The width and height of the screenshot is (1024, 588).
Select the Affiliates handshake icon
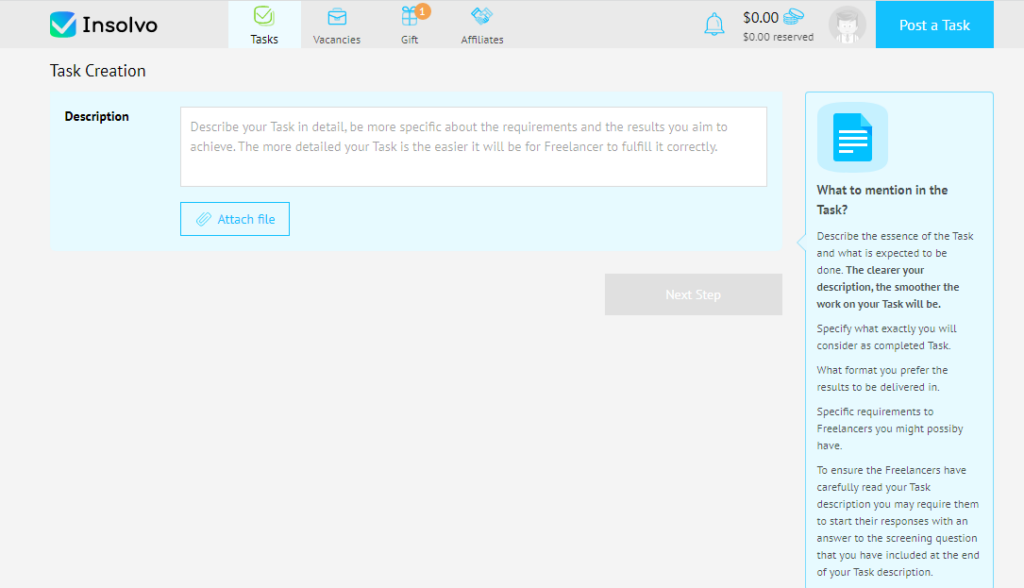point(481,16)
